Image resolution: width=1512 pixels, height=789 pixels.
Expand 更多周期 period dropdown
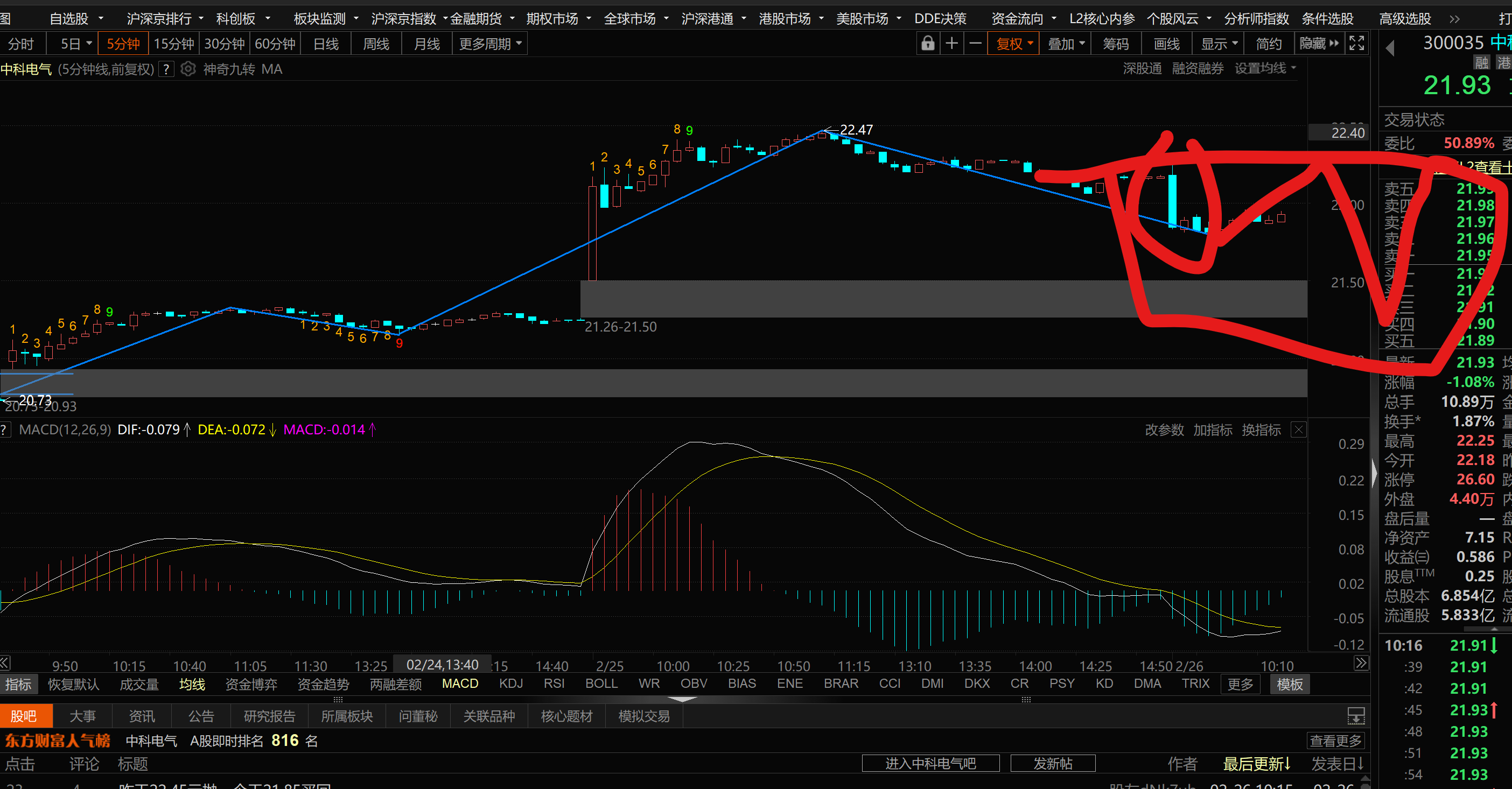(489, 44)
